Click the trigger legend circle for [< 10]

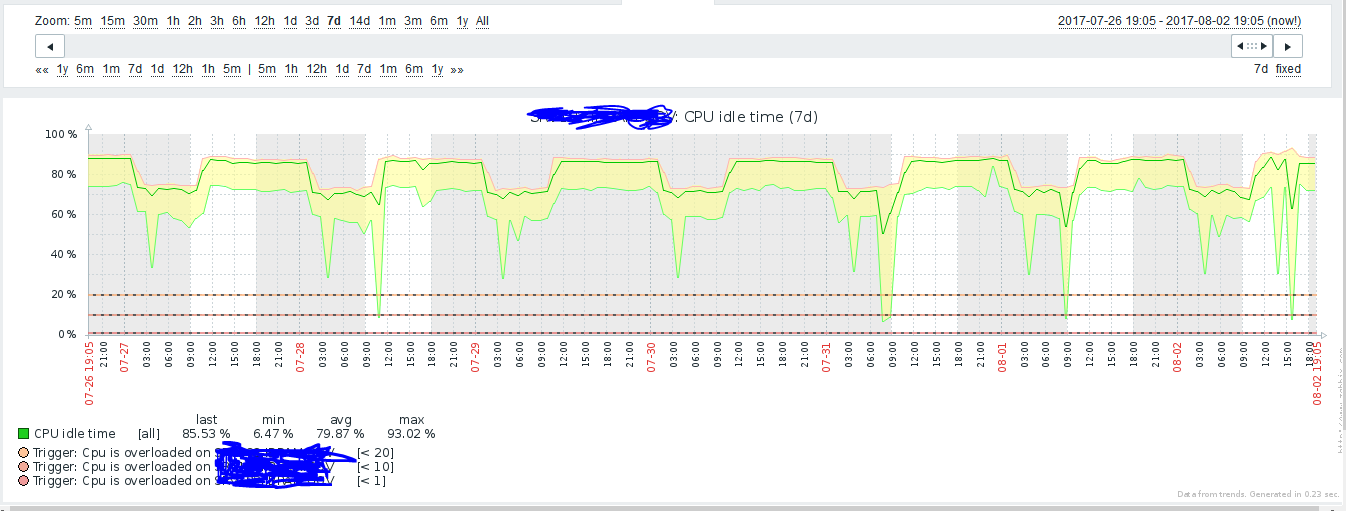point(24,467)
